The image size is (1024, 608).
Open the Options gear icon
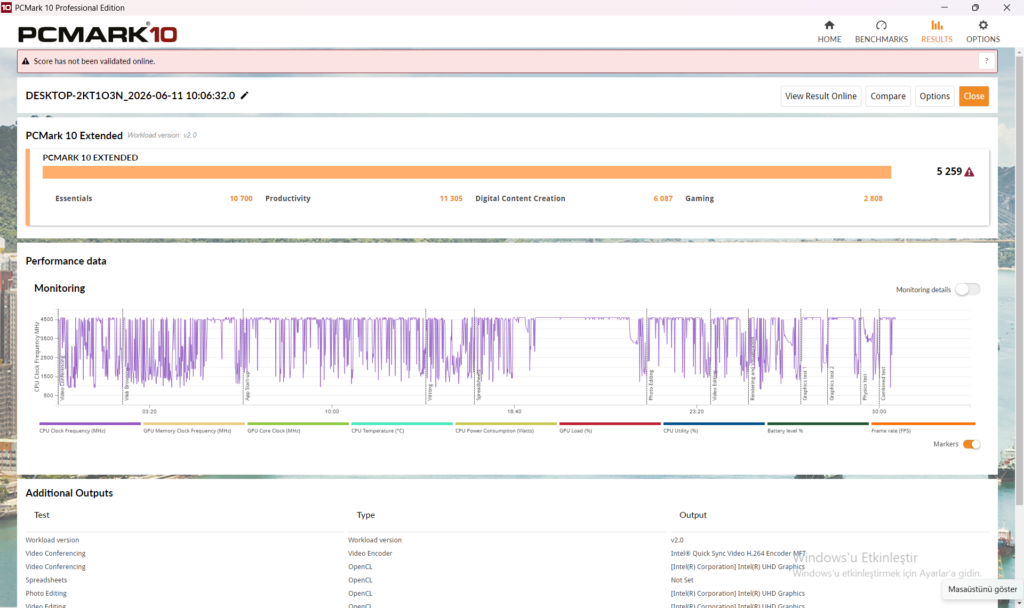[x=983, y=25]
